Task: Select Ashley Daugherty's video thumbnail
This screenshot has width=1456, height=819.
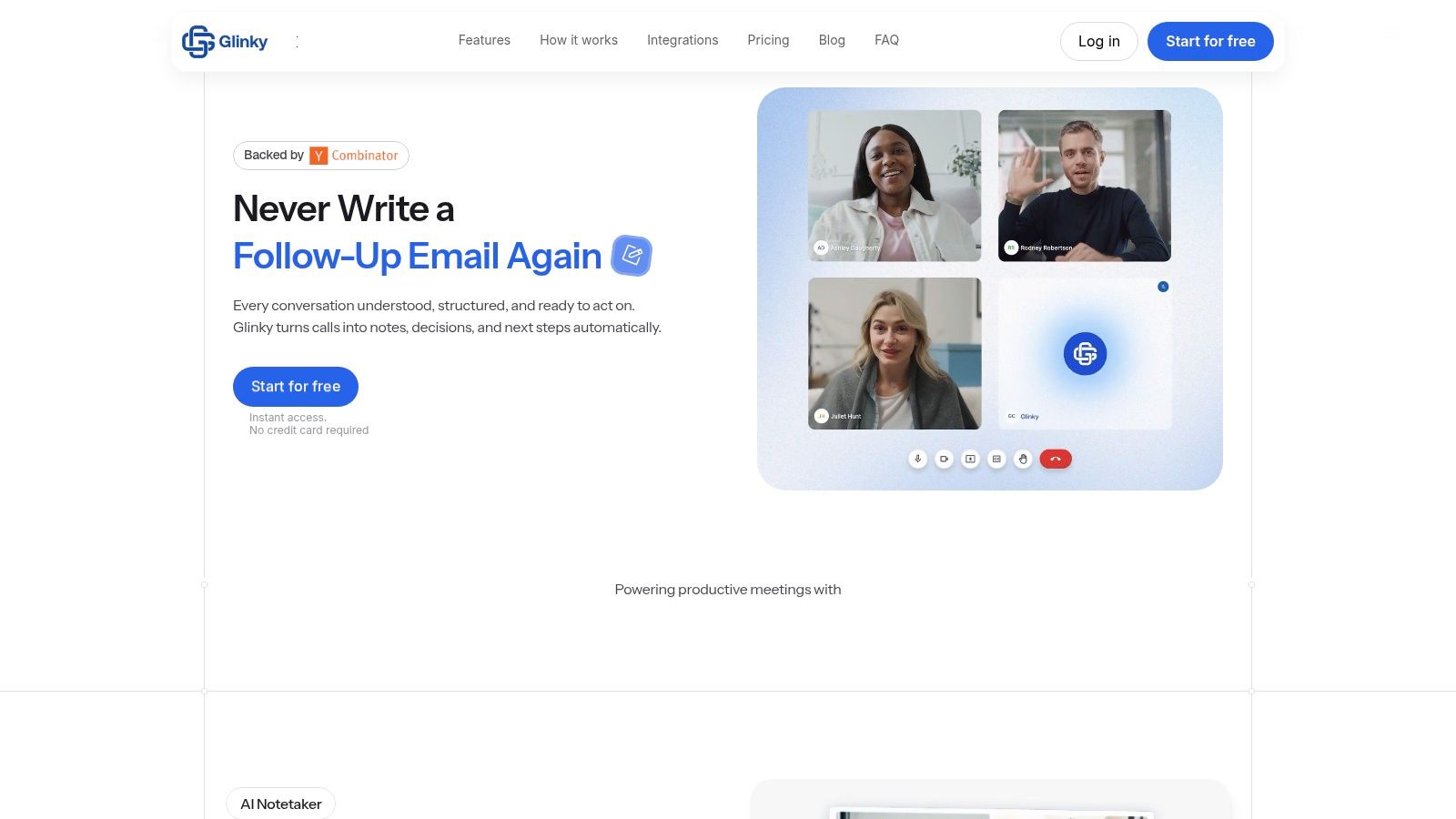Action: (894, 185)
